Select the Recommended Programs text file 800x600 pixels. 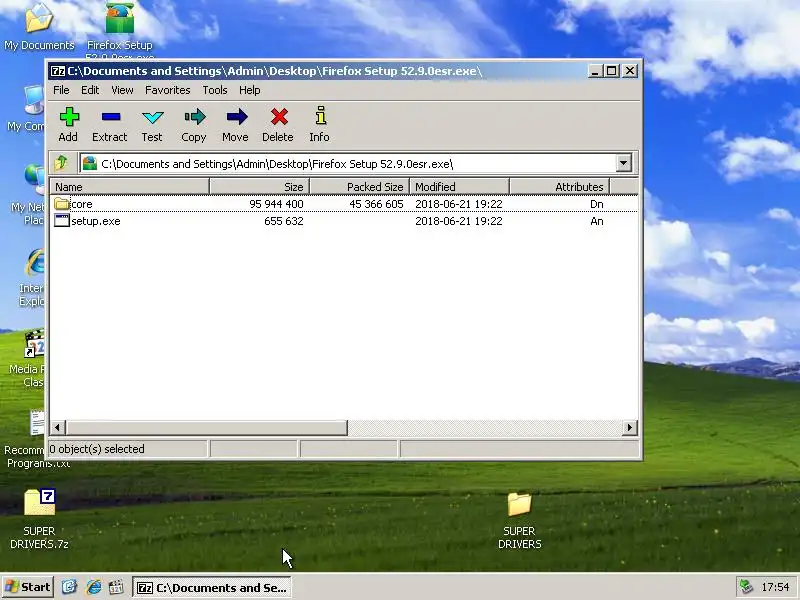point(37,423)
